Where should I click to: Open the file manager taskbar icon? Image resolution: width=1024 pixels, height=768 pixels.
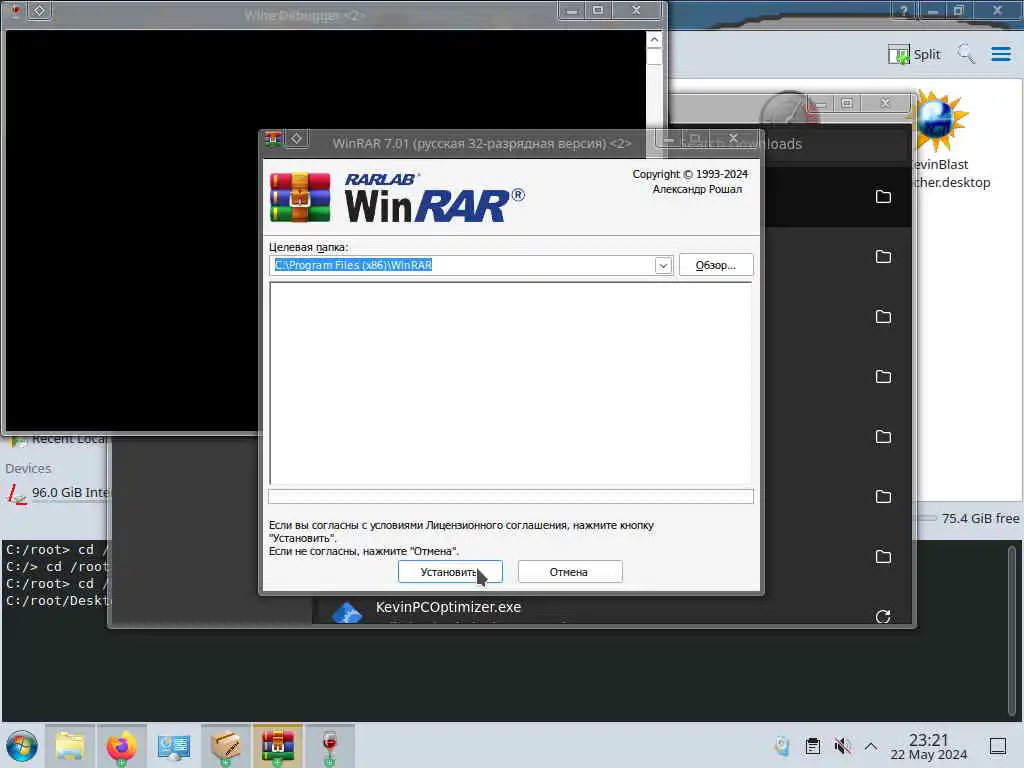click(69, 746)
